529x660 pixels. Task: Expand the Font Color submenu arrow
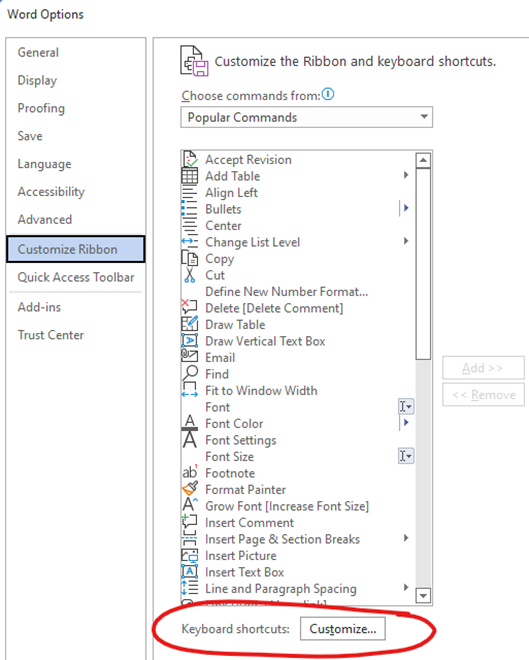[x=406, y=423]
